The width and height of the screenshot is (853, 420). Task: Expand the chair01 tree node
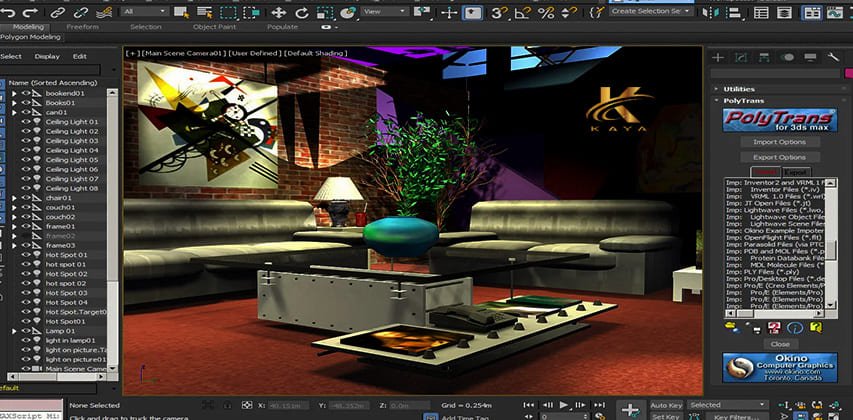[x=15, y=198]
